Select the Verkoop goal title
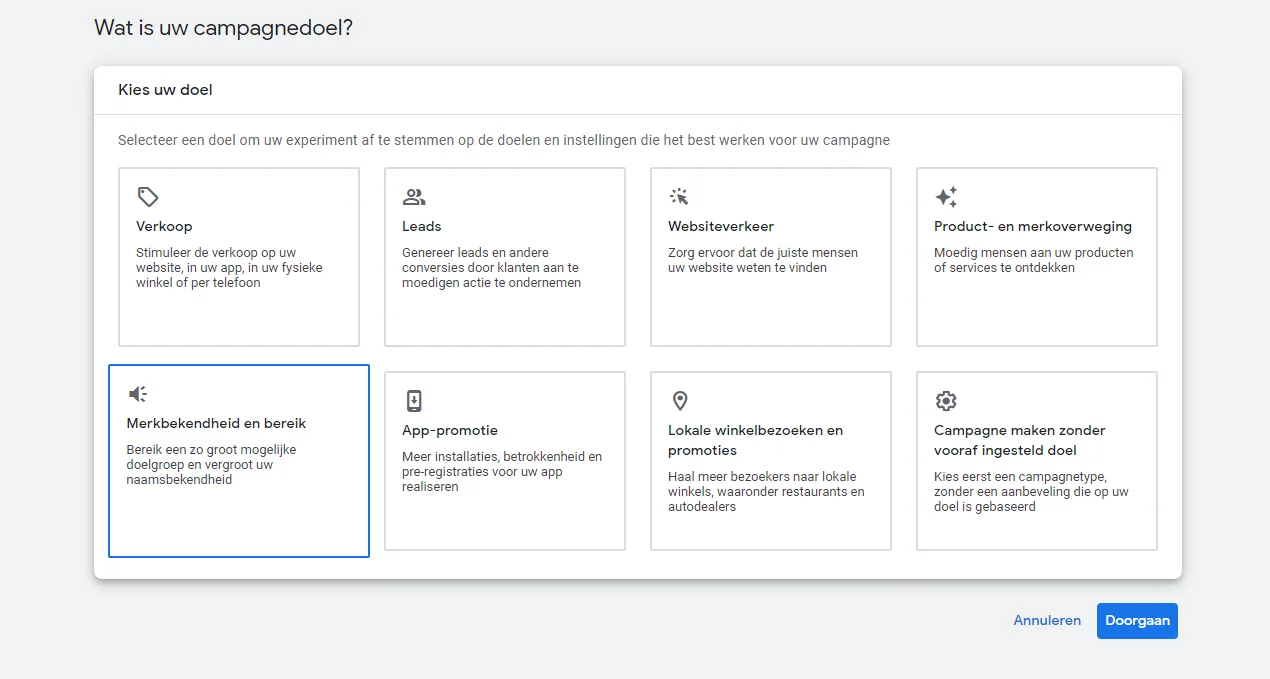This screenshot has width=1270, height=679. click(164, 227)
